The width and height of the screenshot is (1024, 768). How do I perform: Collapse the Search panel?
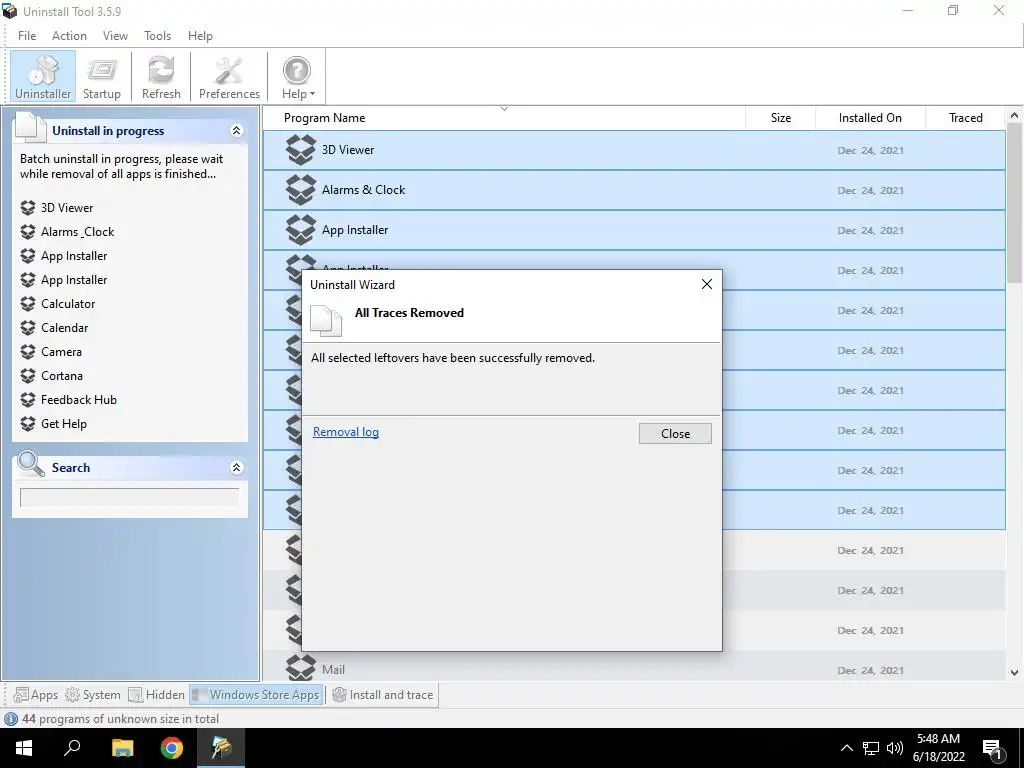(x=236, y=468)
